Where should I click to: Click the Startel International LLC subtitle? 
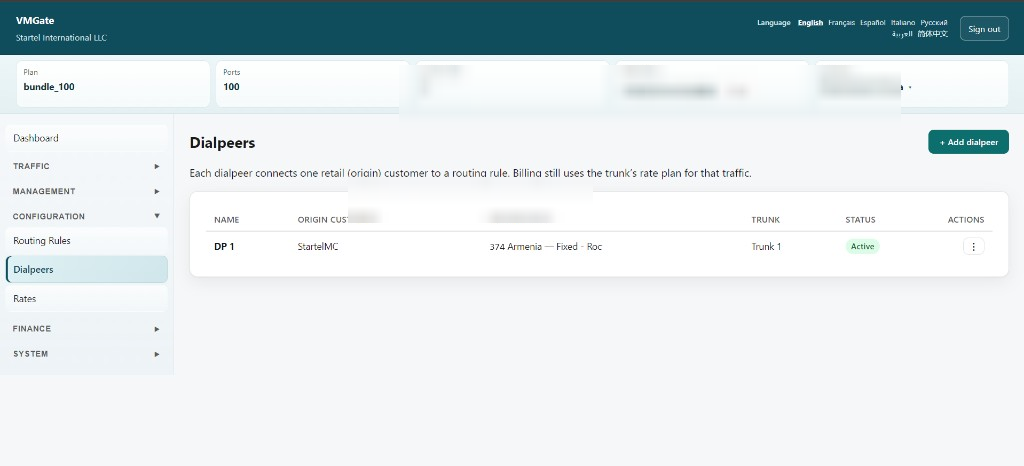(61, 38)
